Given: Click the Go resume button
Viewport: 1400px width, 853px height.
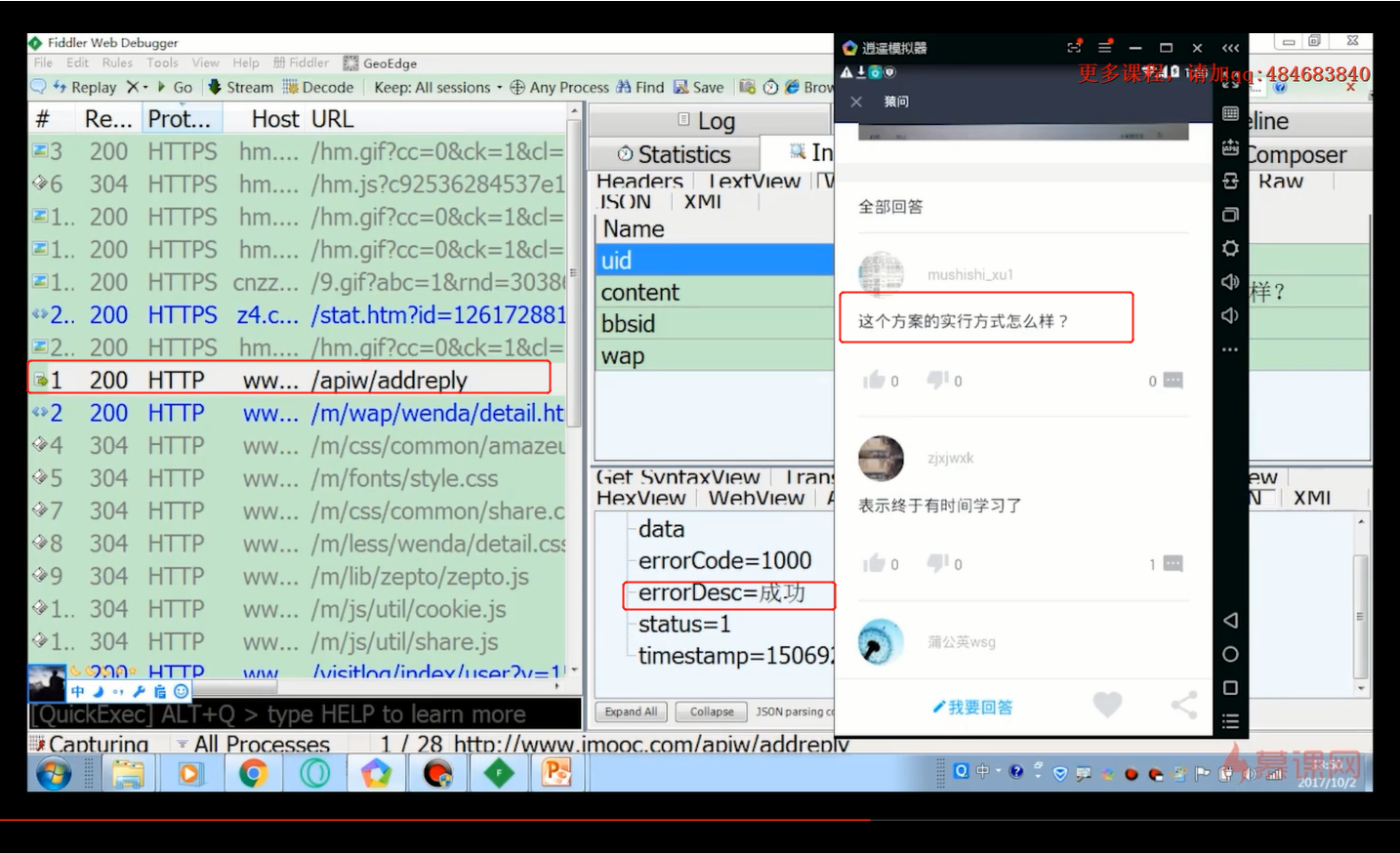Looking at the screenshot, I should pyautogui.click(x=174, y=87).
